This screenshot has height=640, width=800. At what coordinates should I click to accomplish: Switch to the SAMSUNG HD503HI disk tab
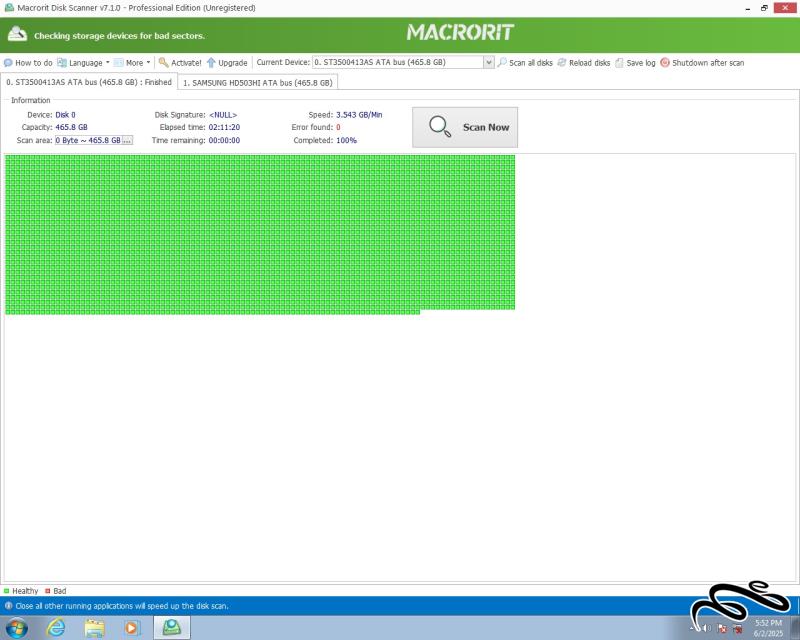click(258, 83)
